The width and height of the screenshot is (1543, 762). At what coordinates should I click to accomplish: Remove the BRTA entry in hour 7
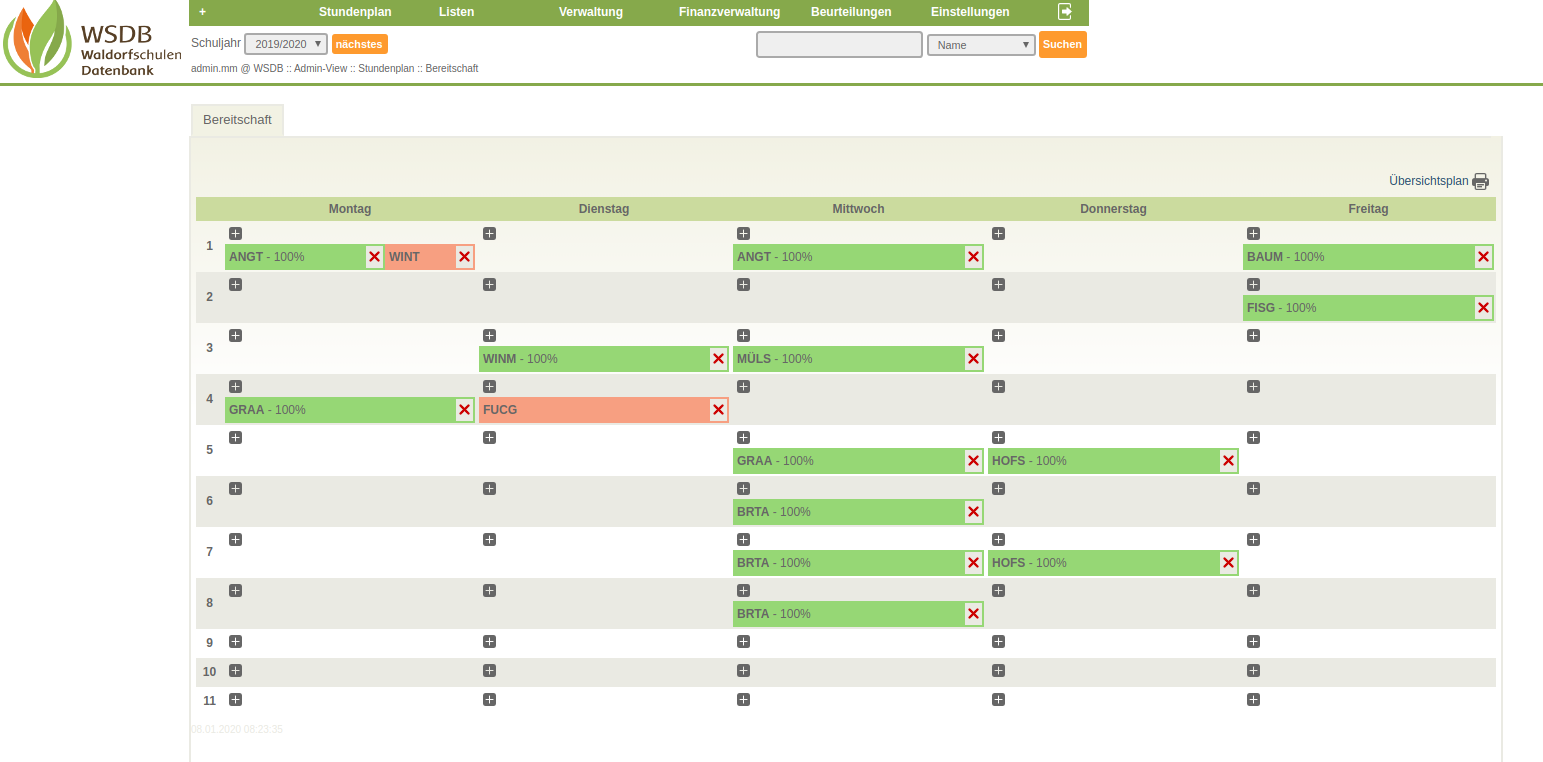click(x=973, y=563)
